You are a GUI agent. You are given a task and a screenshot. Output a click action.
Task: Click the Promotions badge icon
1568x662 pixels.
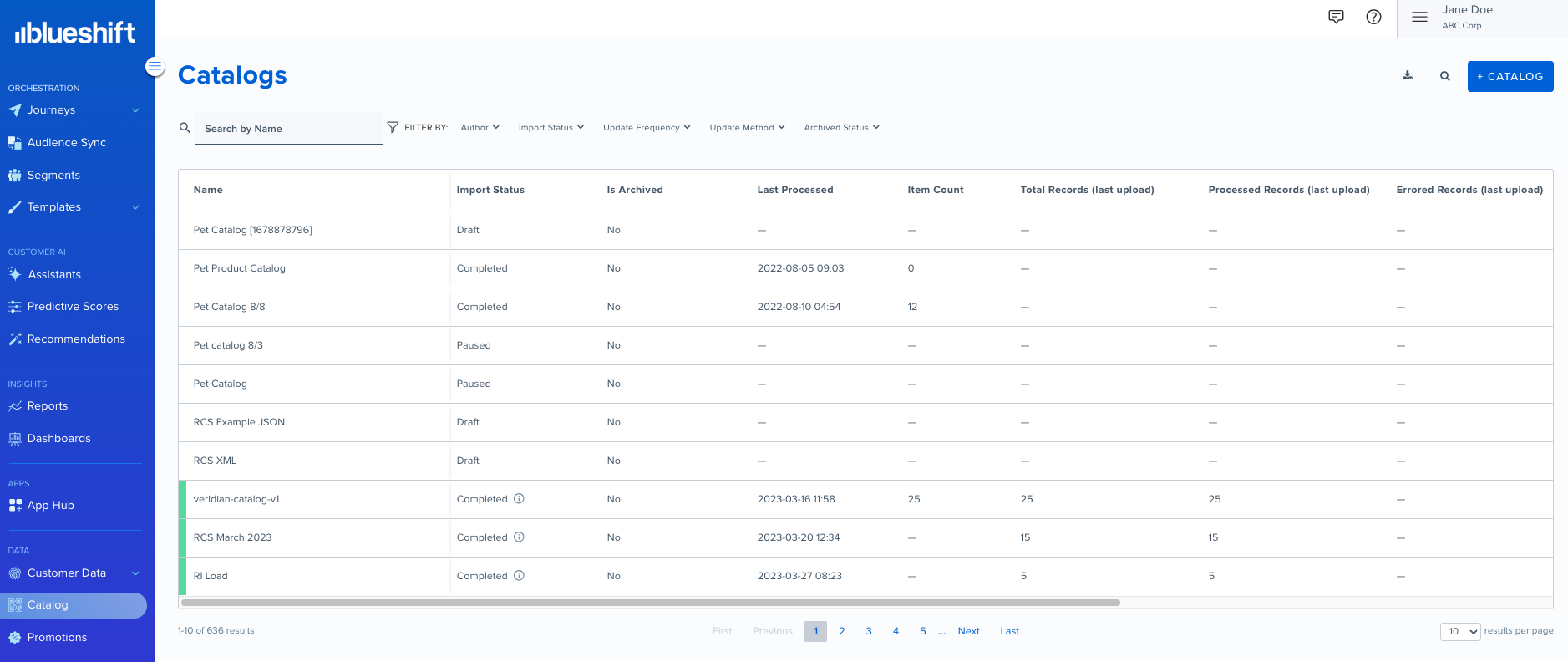[x=15, y=637]
